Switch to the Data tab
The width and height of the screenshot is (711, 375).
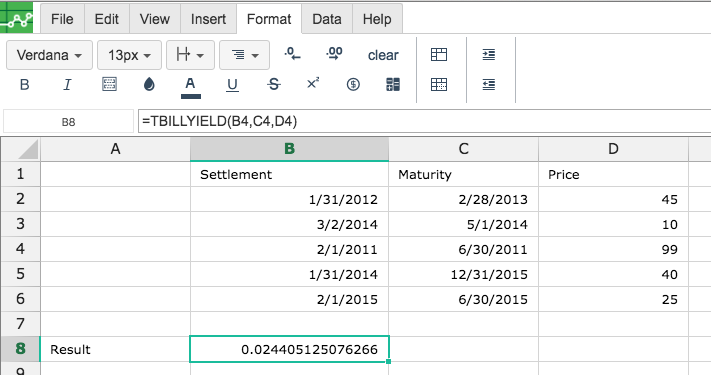326,19
